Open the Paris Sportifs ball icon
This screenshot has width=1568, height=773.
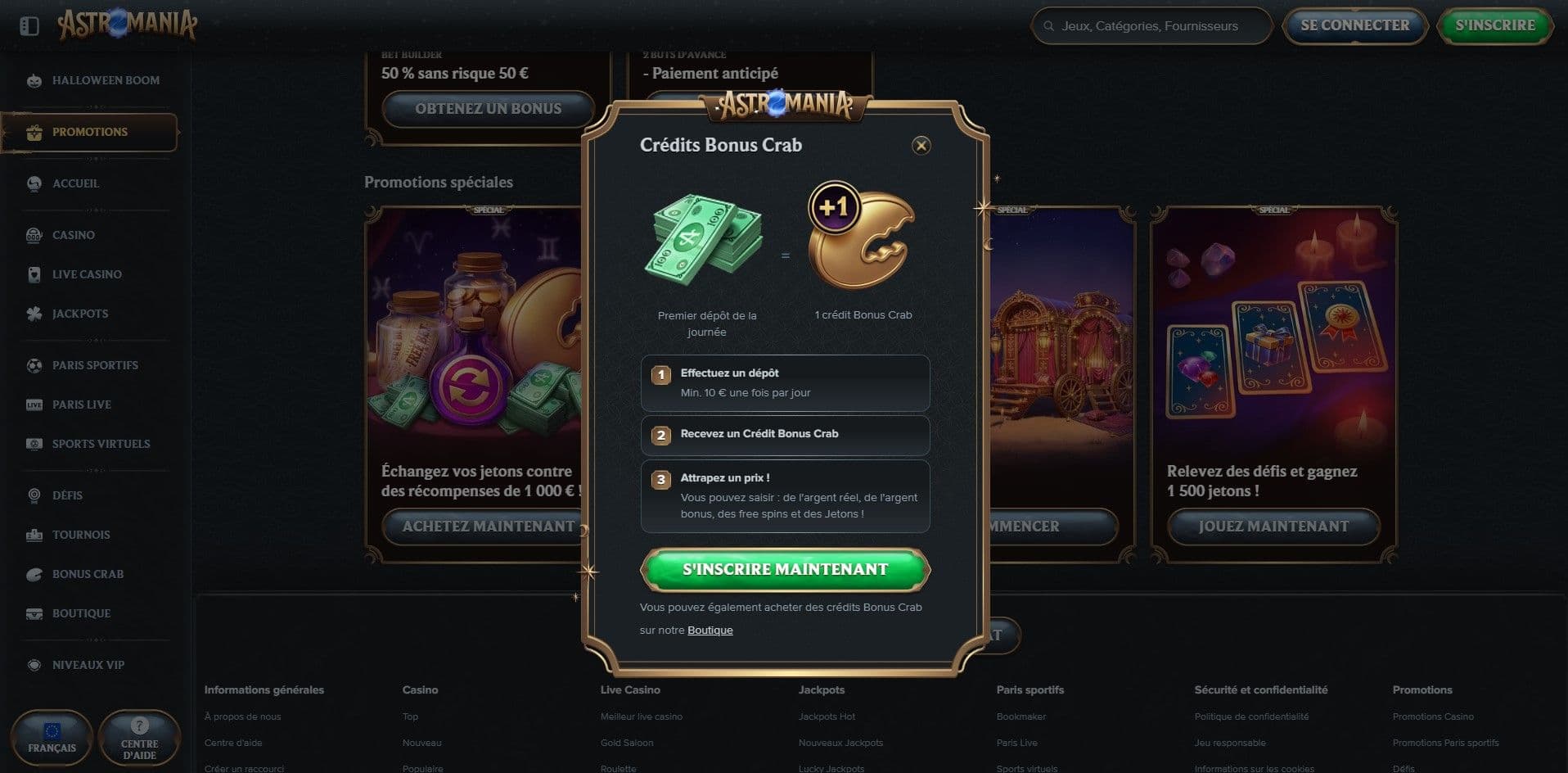pyautogui.click(x=34, y=366)
